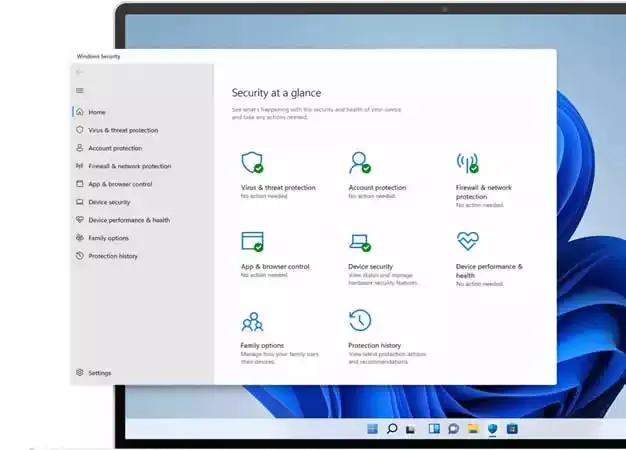This screenshot has width=626, height=450.
Task: Click the gear icon beside Settings
Action: pyautogui.click(x=80, y=372)
